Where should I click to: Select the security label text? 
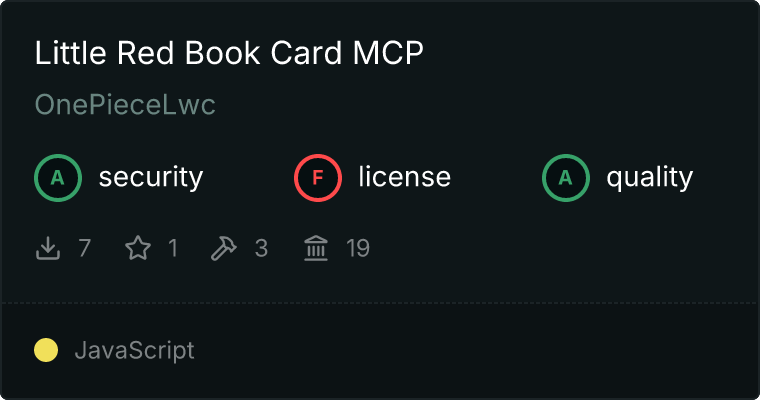(x=151, y=177)
